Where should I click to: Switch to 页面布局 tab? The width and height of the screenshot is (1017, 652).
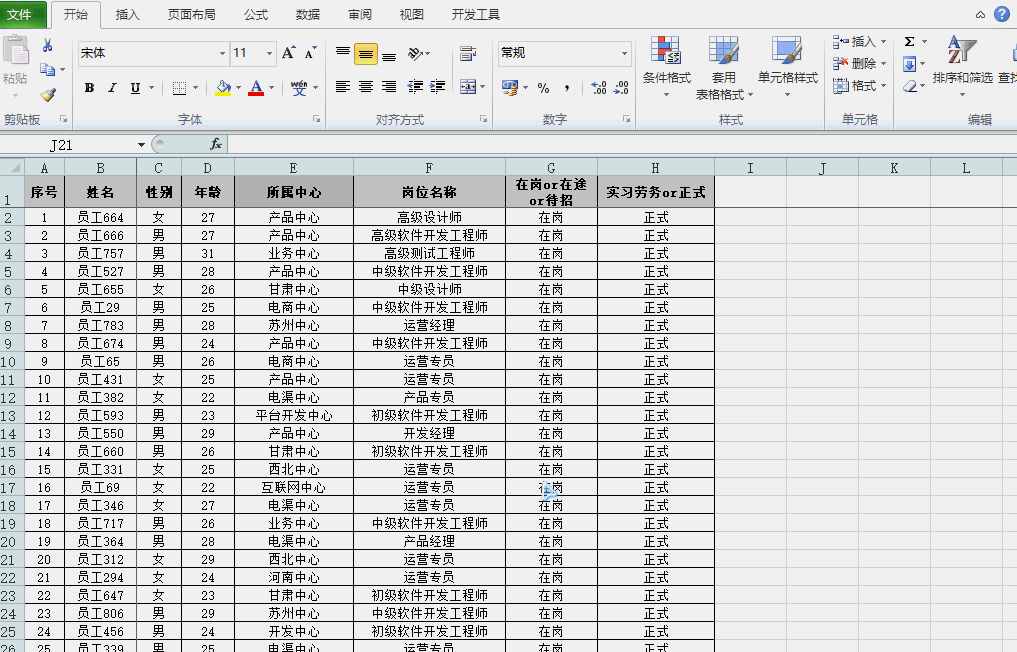tap(191, 14)
